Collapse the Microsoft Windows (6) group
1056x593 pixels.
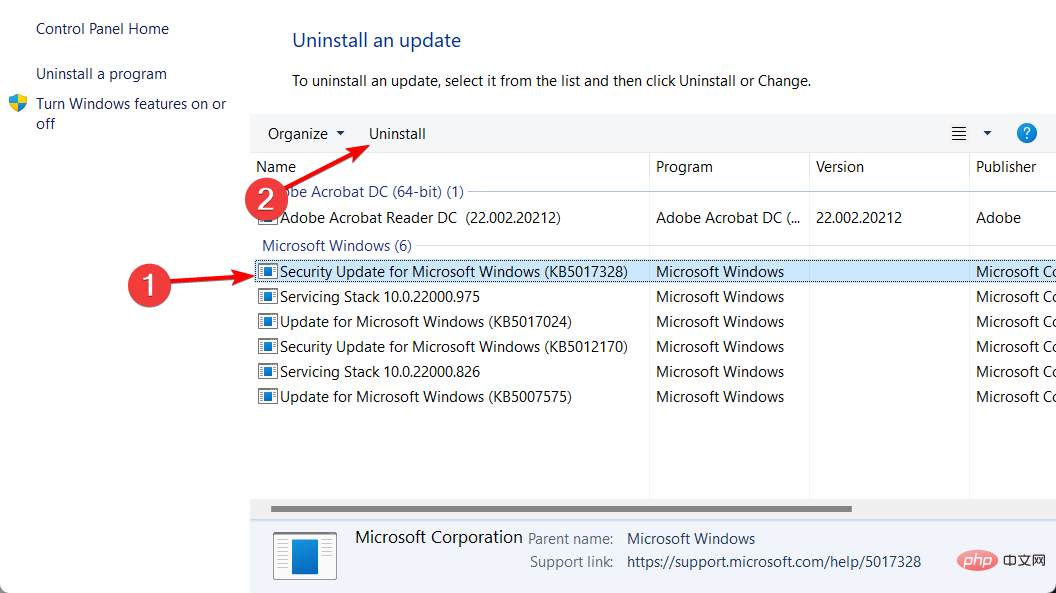click(x=337, y=246)
